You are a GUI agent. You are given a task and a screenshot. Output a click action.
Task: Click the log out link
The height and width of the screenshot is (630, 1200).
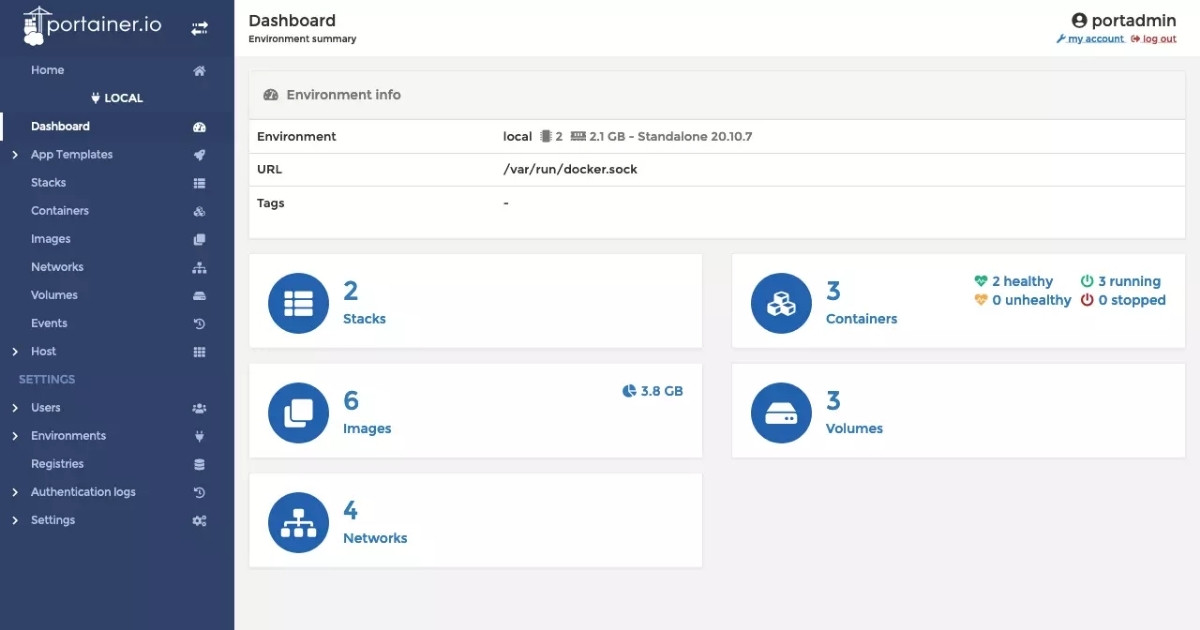[x=1155, y=38]
